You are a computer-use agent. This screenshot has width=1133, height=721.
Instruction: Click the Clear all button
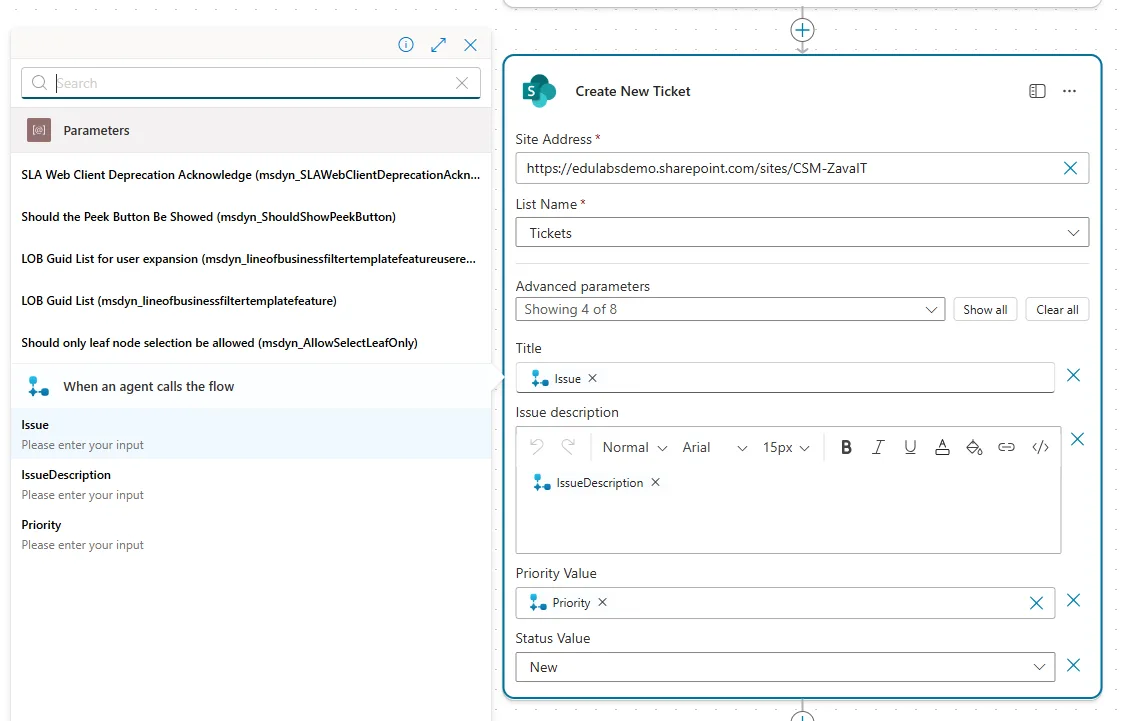(1057, 310)
